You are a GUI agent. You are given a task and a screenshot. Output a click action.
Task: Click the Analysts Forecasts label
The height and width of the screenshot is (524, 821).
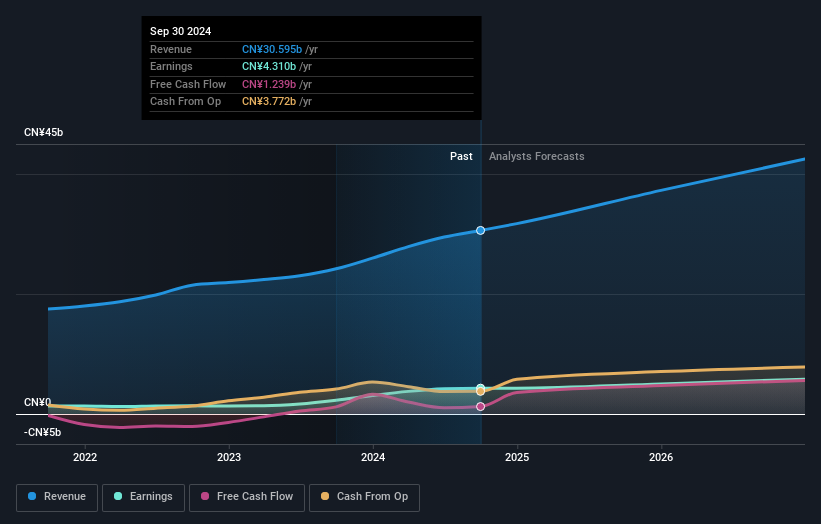537,157
